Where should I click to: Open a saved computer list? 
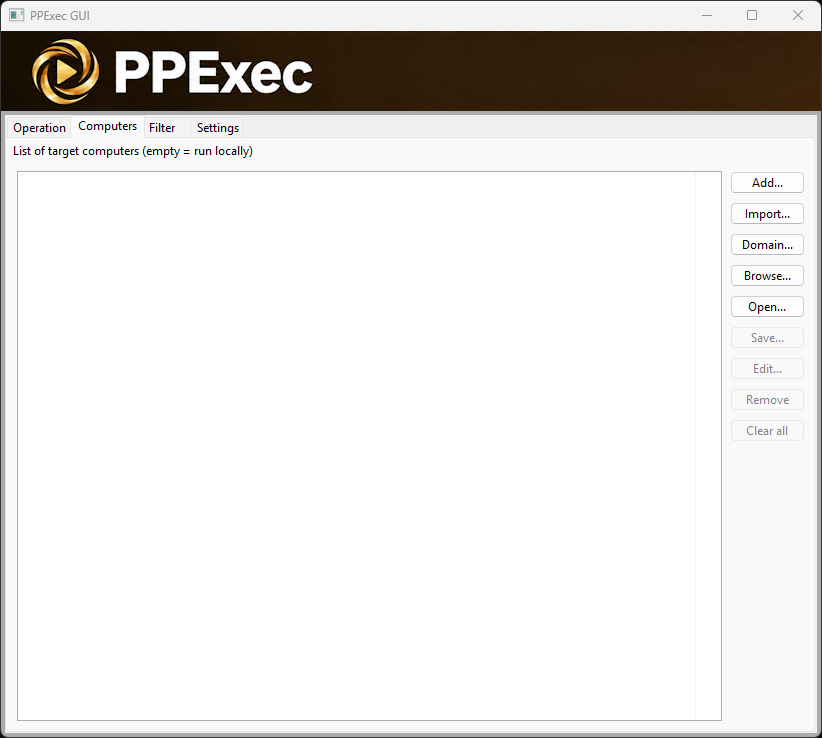[767, 307]
